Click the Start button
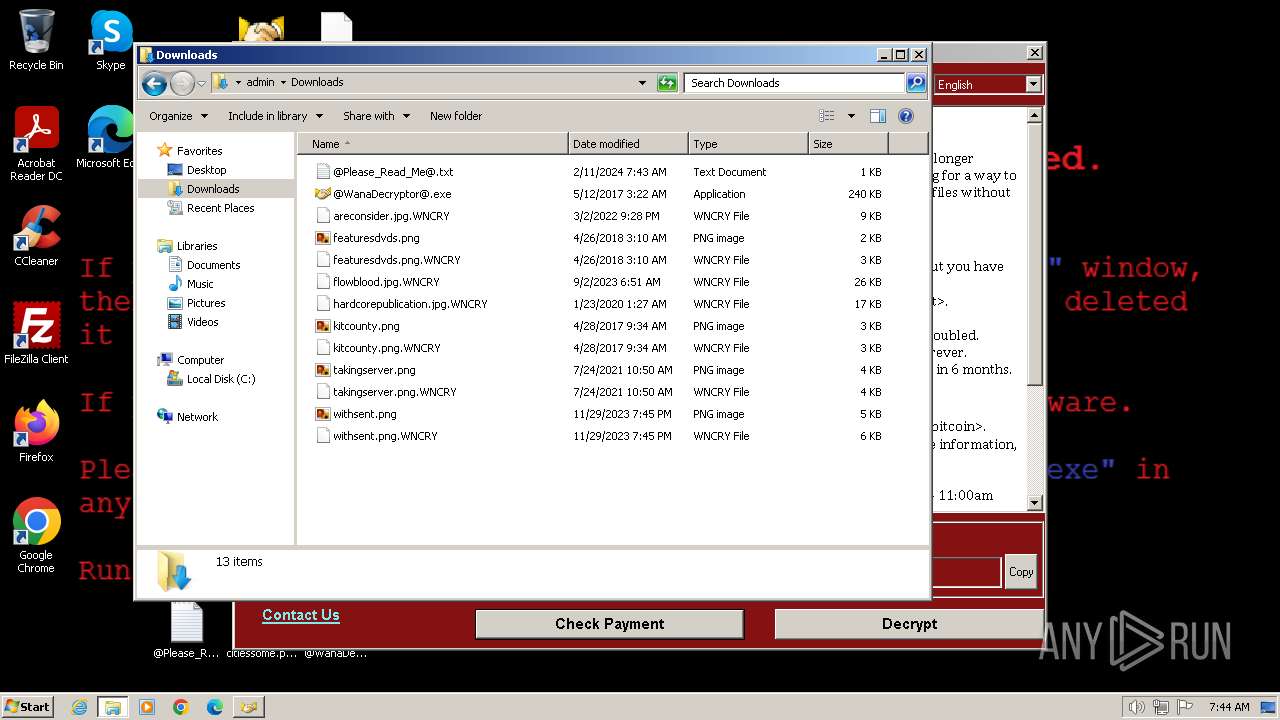The image size is (1280, 720). 28,706
